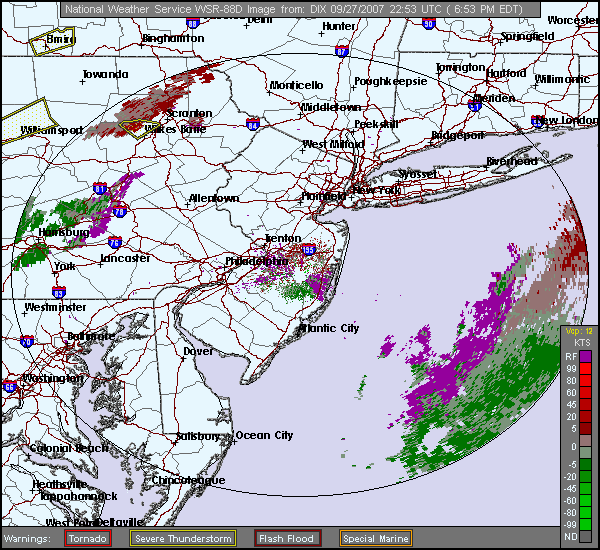Click the Interstate 84 shield marker

pyautogui.click(x=253, y=124)
